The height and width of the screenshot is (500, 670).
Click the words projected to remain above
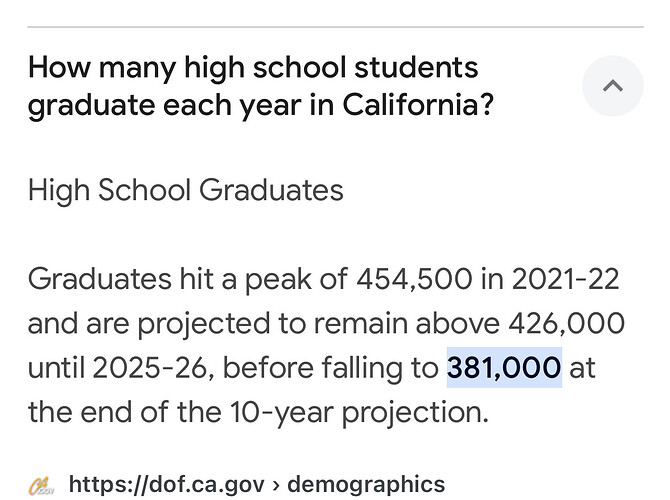[318, 324]
